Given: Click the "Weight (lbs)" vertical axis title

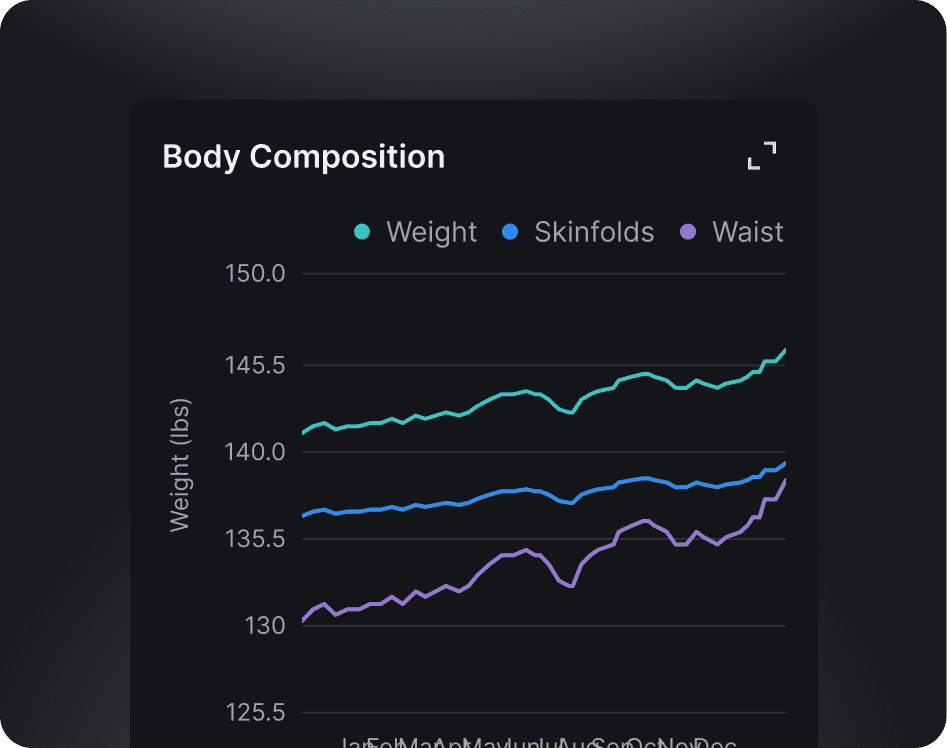Looking at the screenshot, I should point(180,465).
